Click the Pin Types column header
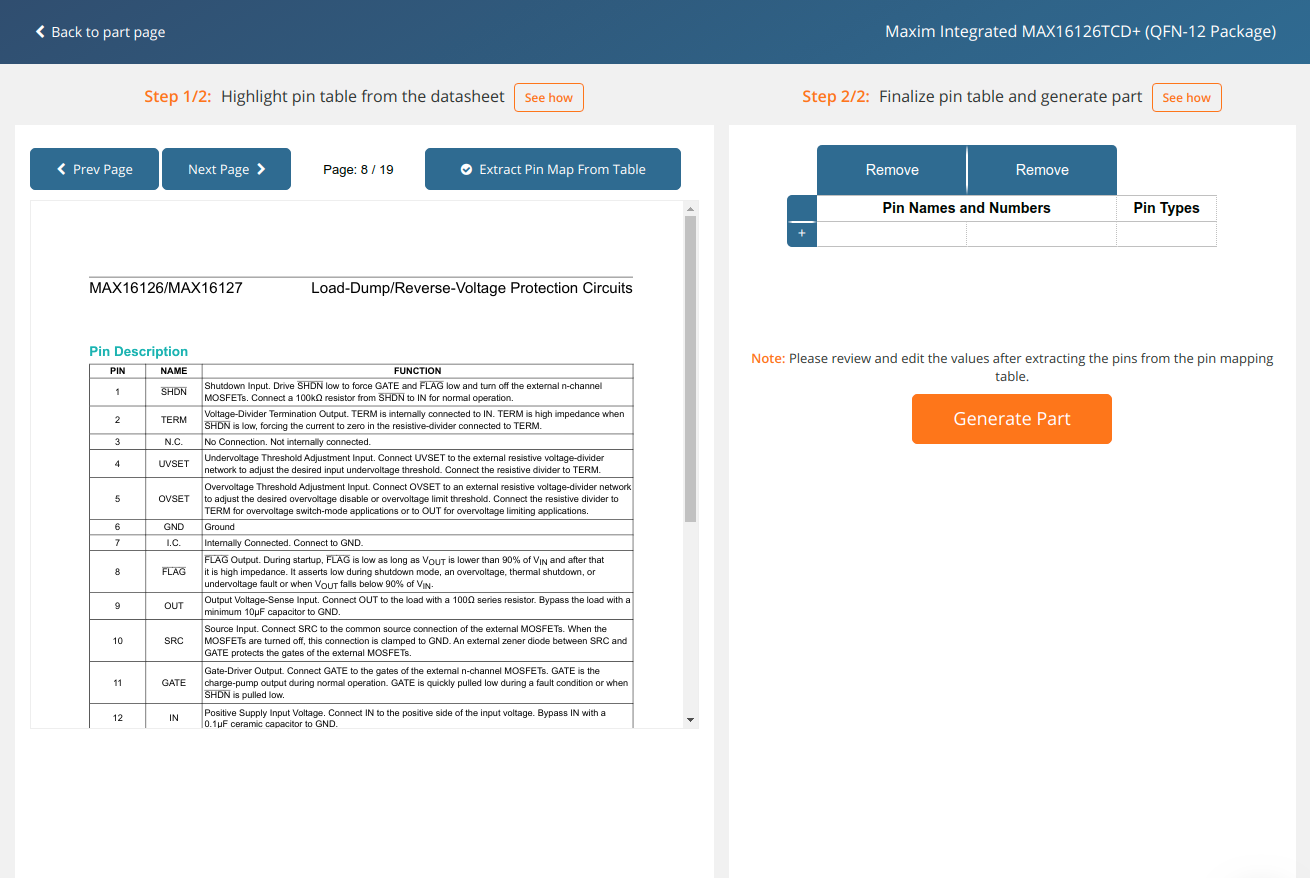Viewport: 1310px width, 878px height. (1166, 208)
